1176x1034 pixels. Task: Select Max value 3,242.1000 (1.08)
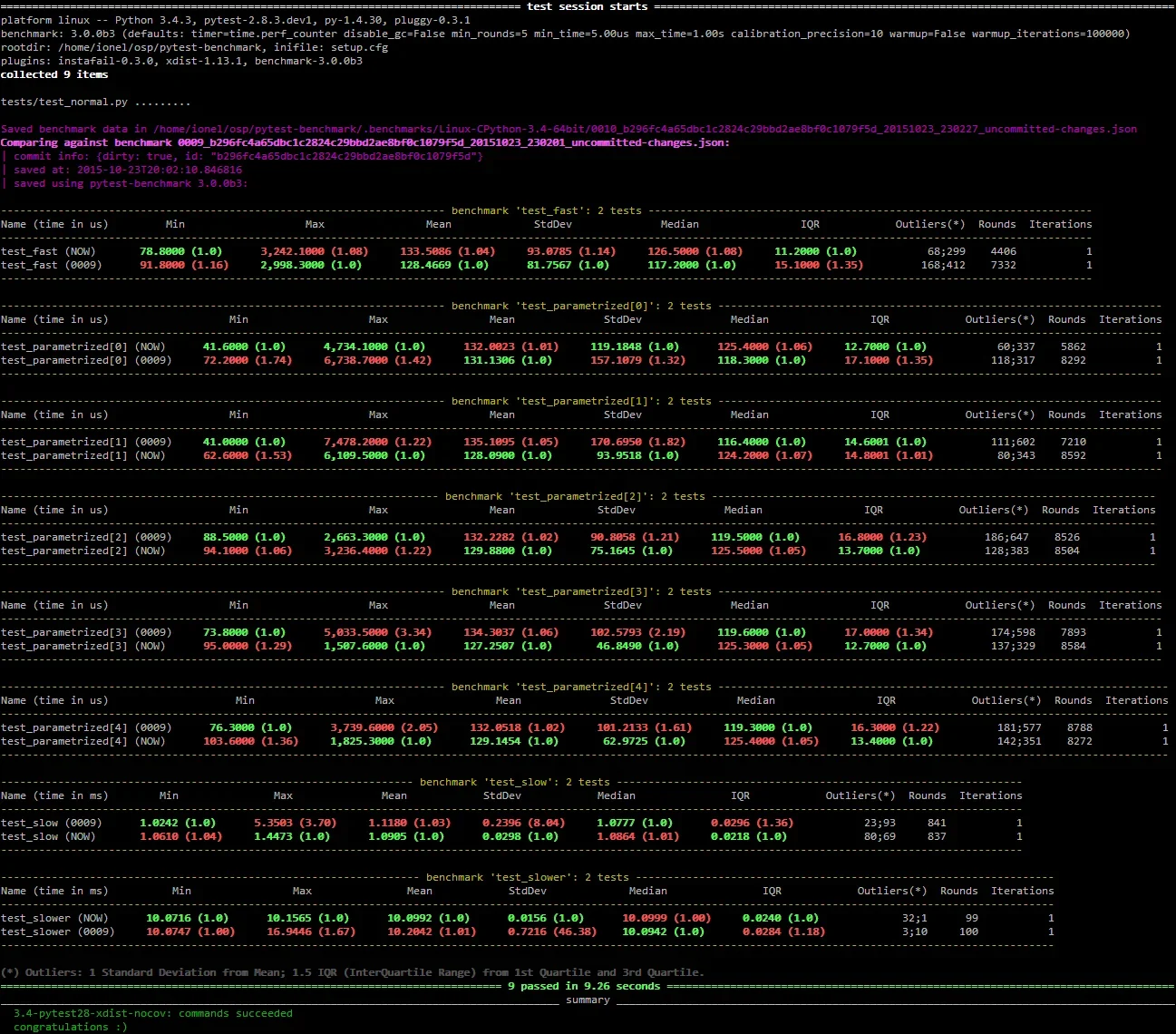[315, 251]
